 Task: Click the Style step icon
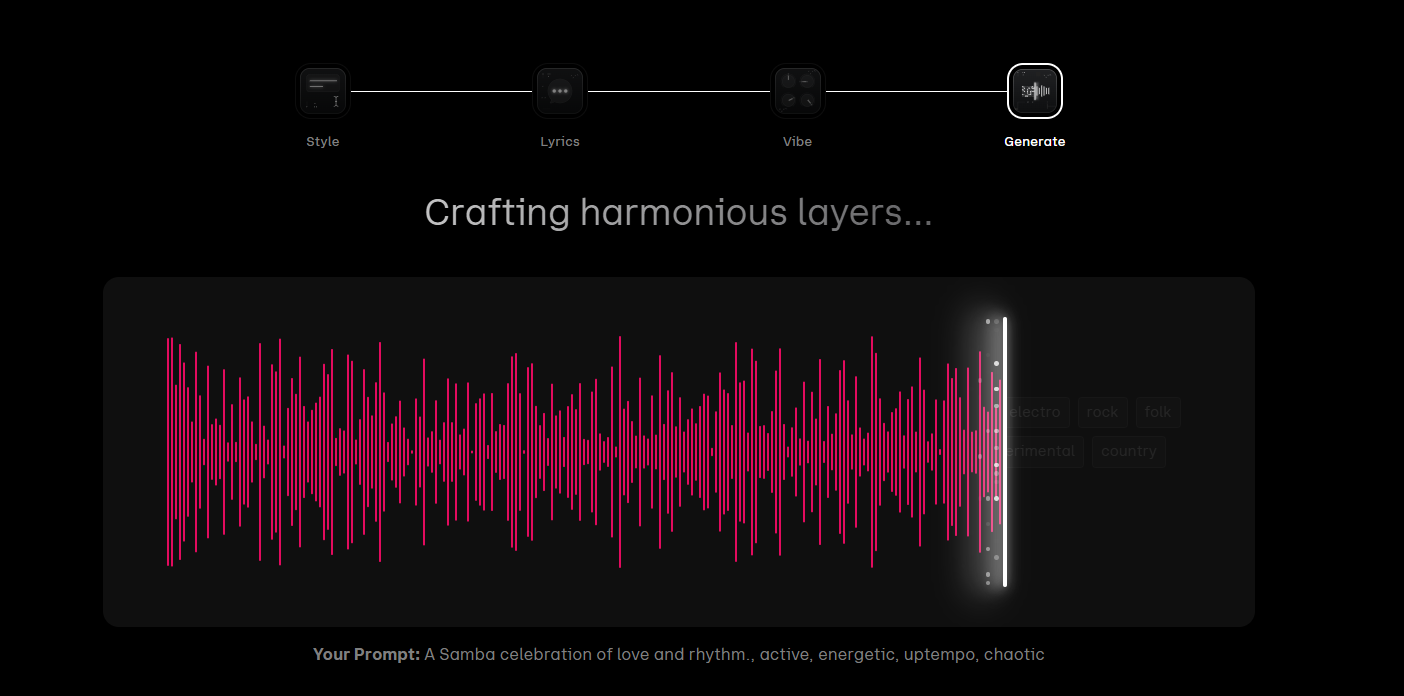click(323, 91)
